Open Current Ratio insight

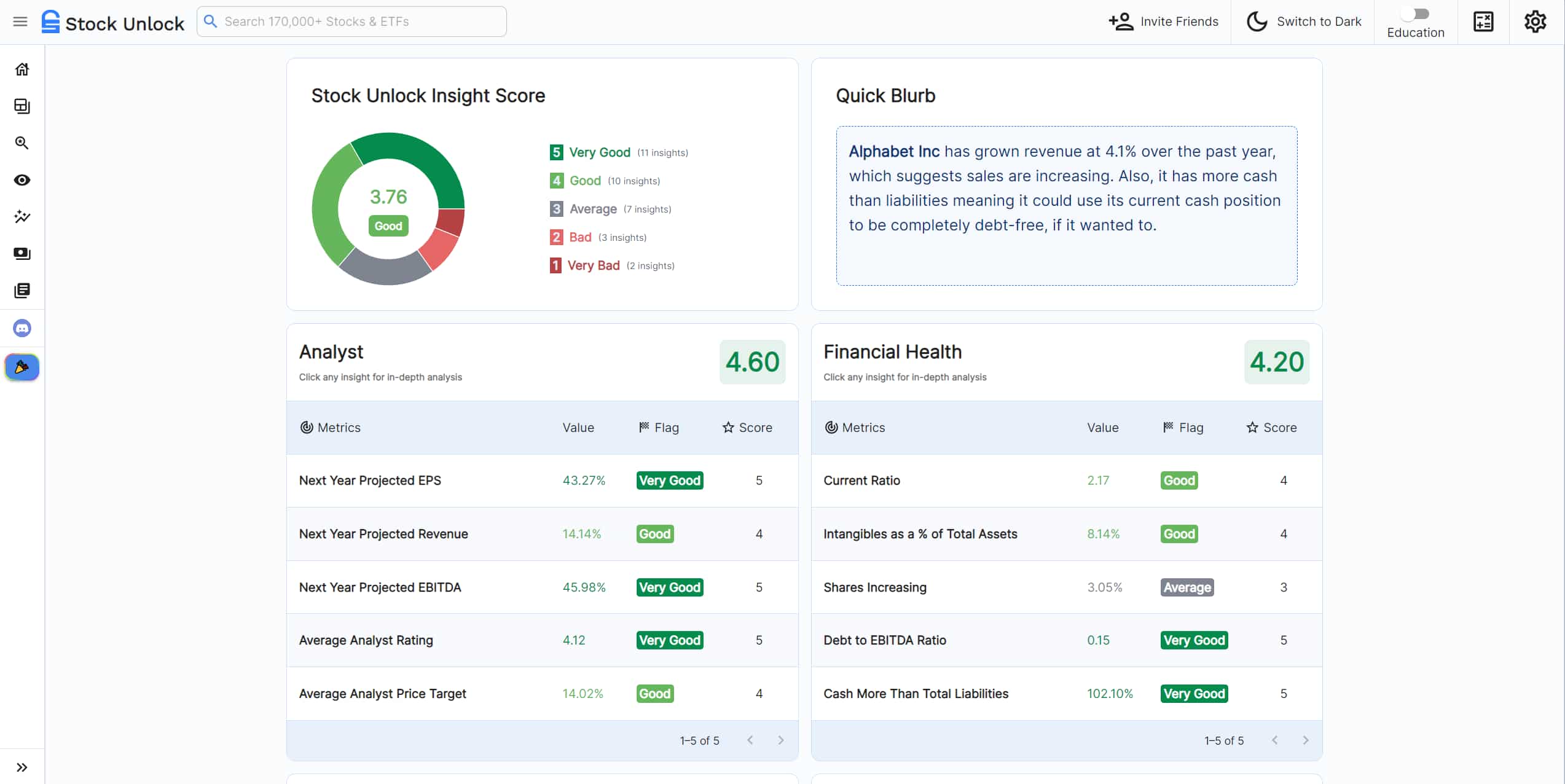tap(1067, 481)
